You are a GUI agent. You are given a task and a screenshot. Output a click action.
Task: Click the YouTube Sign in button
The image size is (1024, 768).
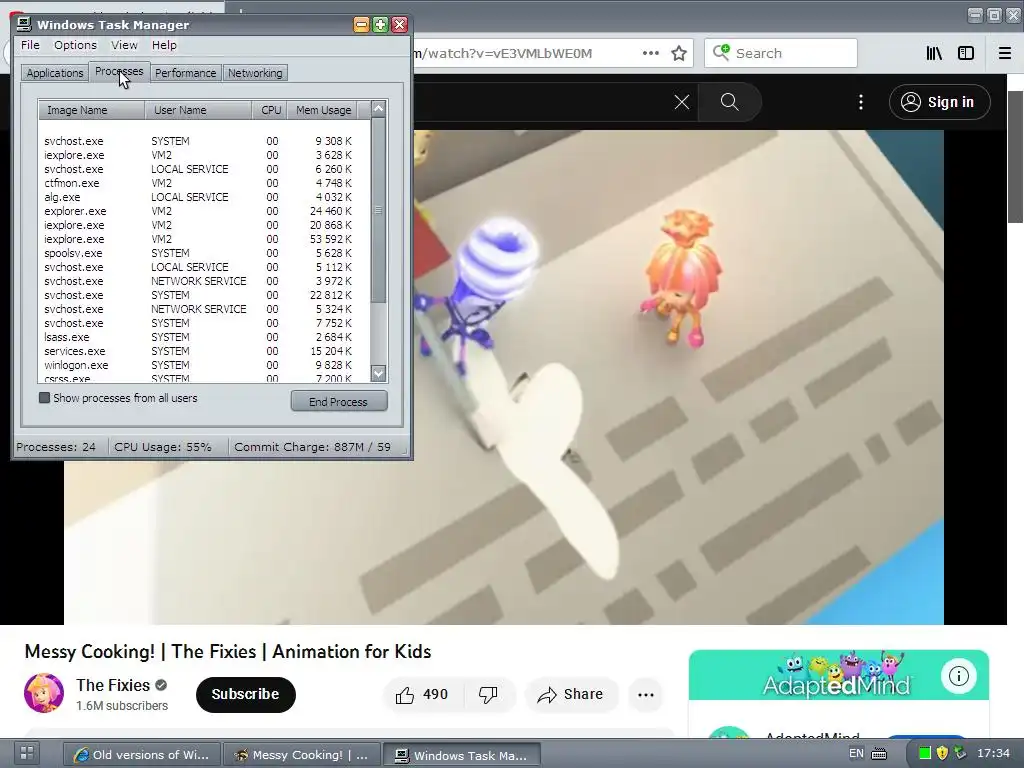pos(939,102)
